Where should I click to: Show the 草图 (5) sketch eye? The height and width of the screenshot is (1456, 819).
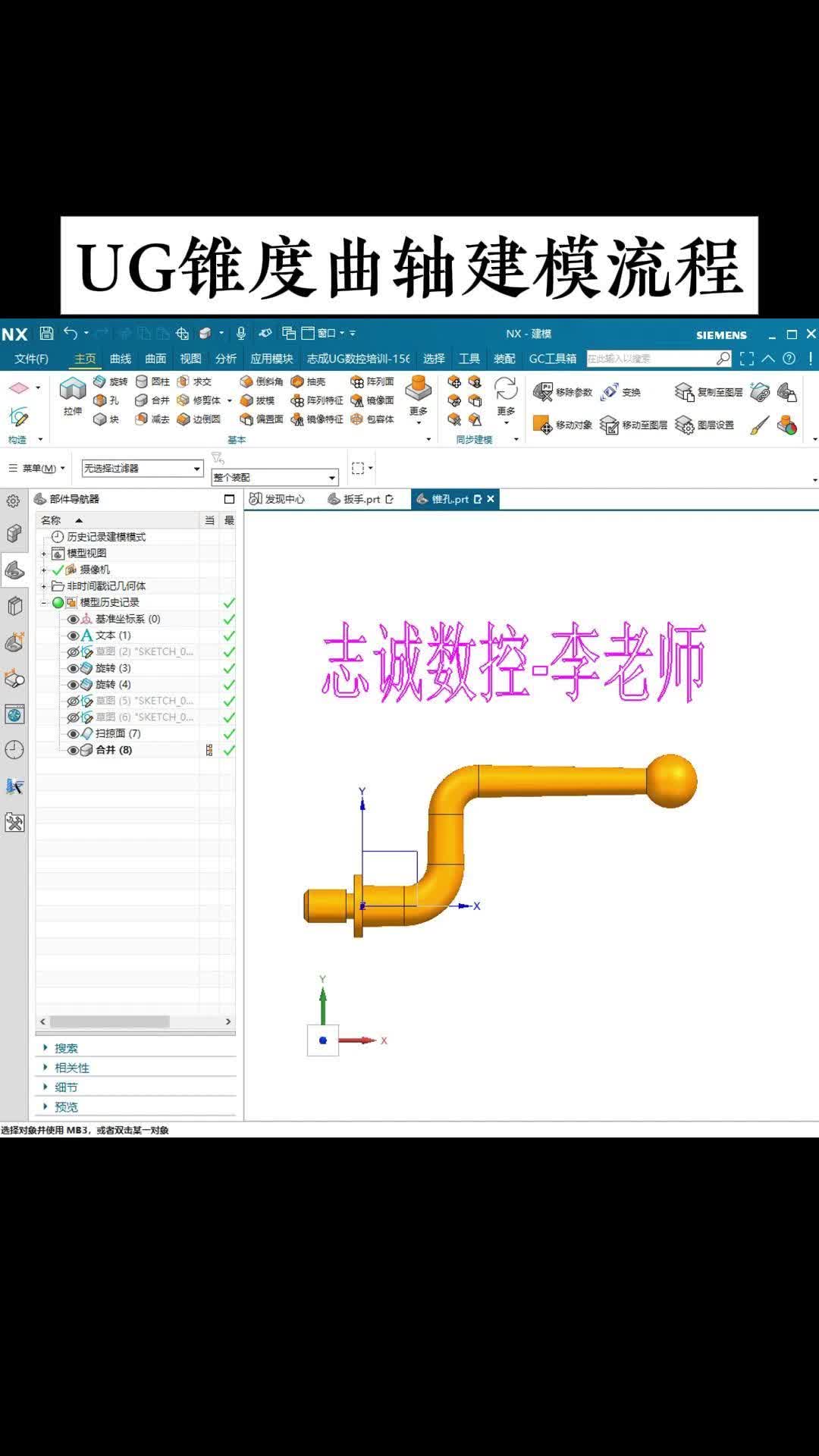point(74,701)
